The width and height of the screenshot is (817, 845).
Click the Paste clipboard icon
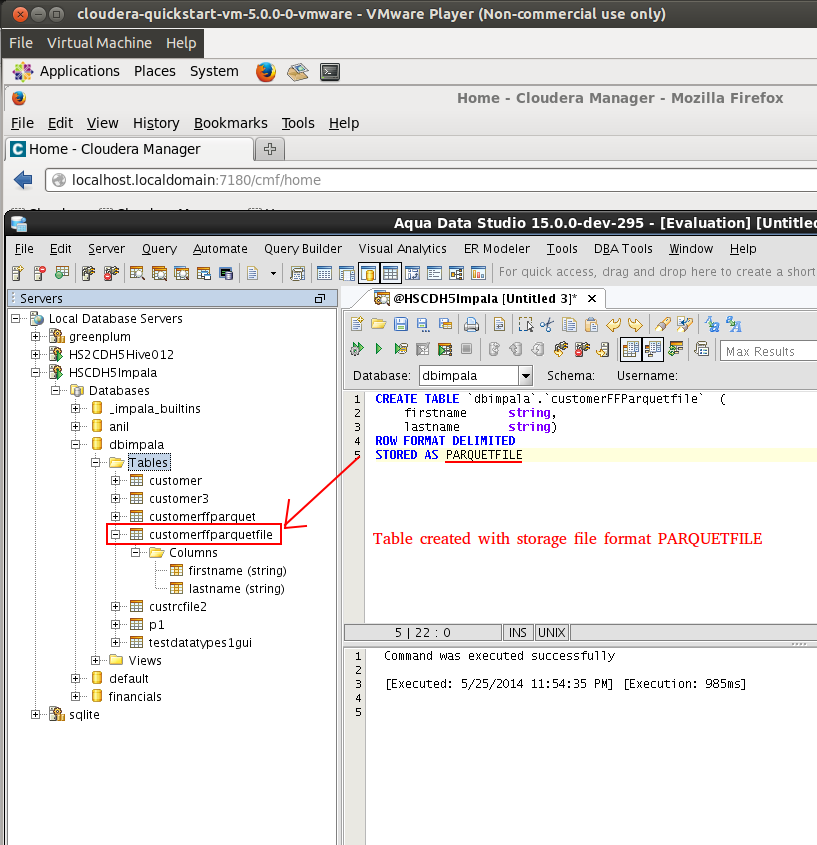[x=591, y=324]
